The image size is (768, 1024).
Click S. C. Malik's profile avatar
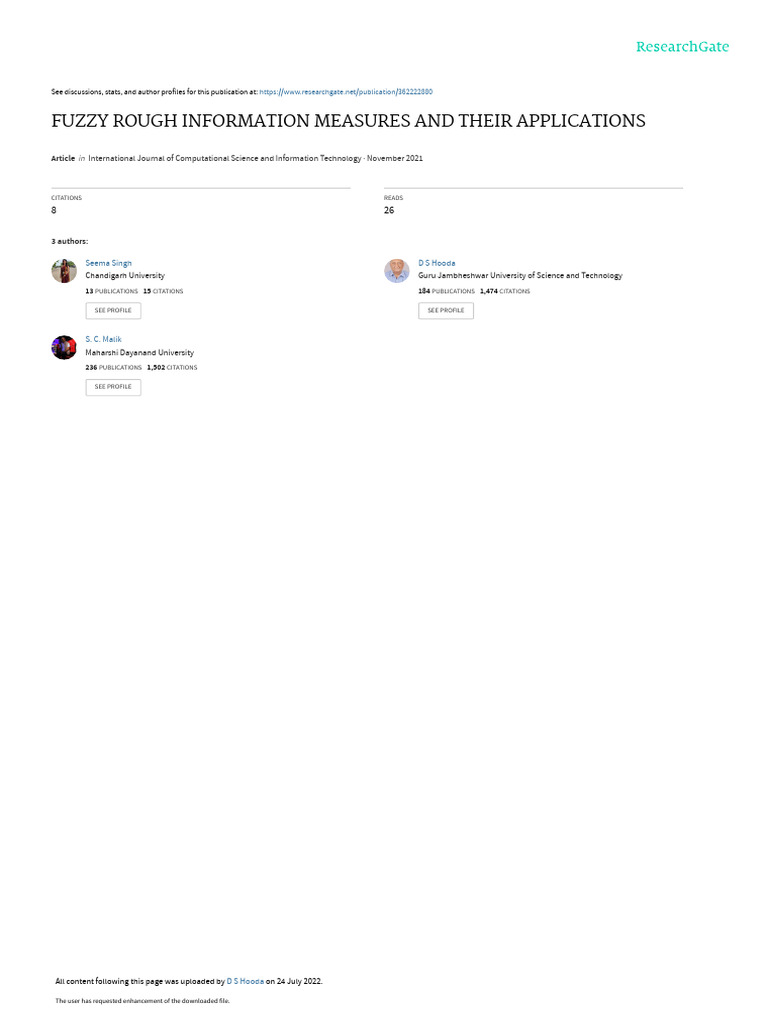tap(64, 347)
